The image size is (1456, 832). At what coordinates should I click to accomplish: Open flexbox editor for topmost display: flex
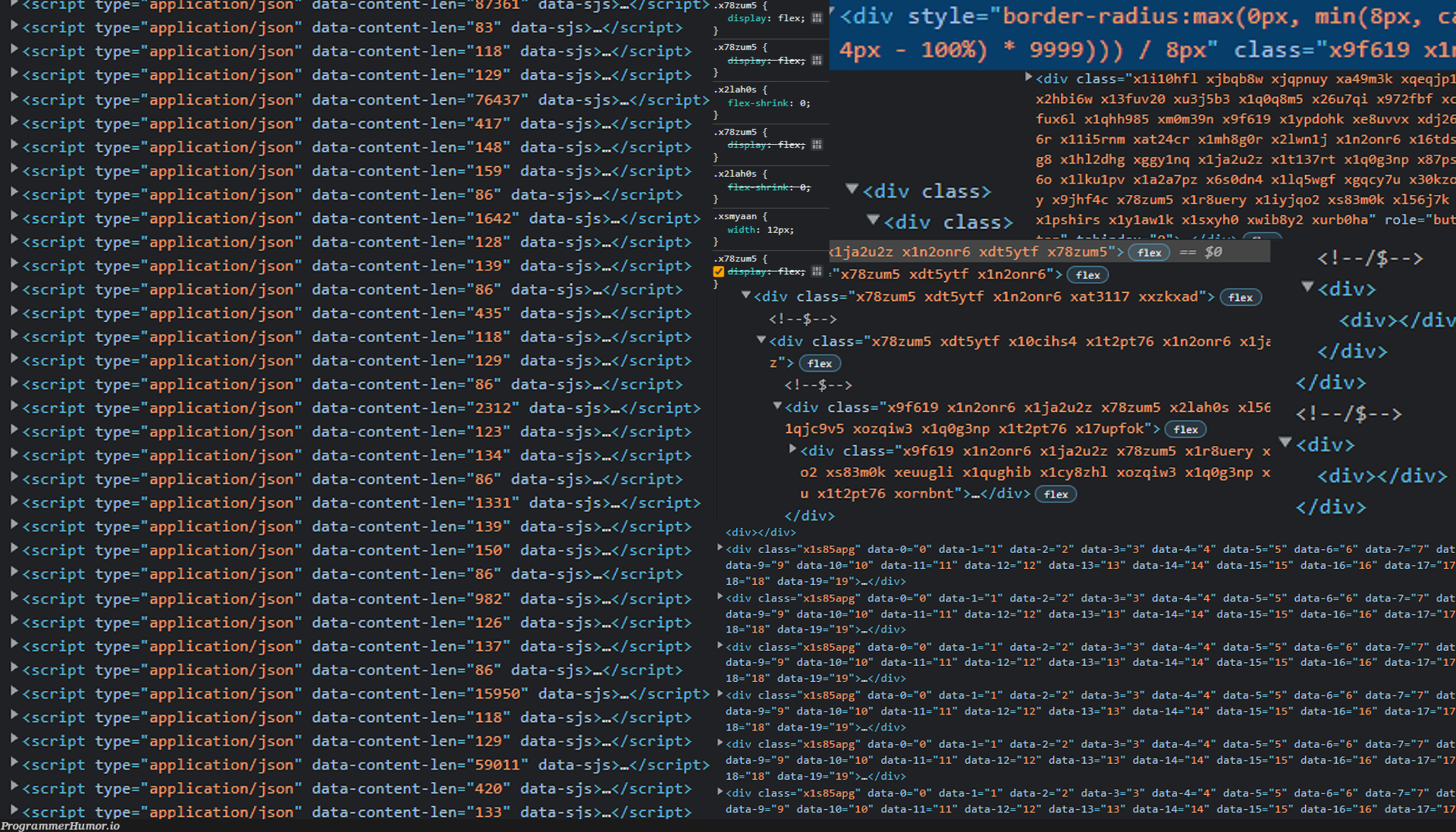pos(817,17)
